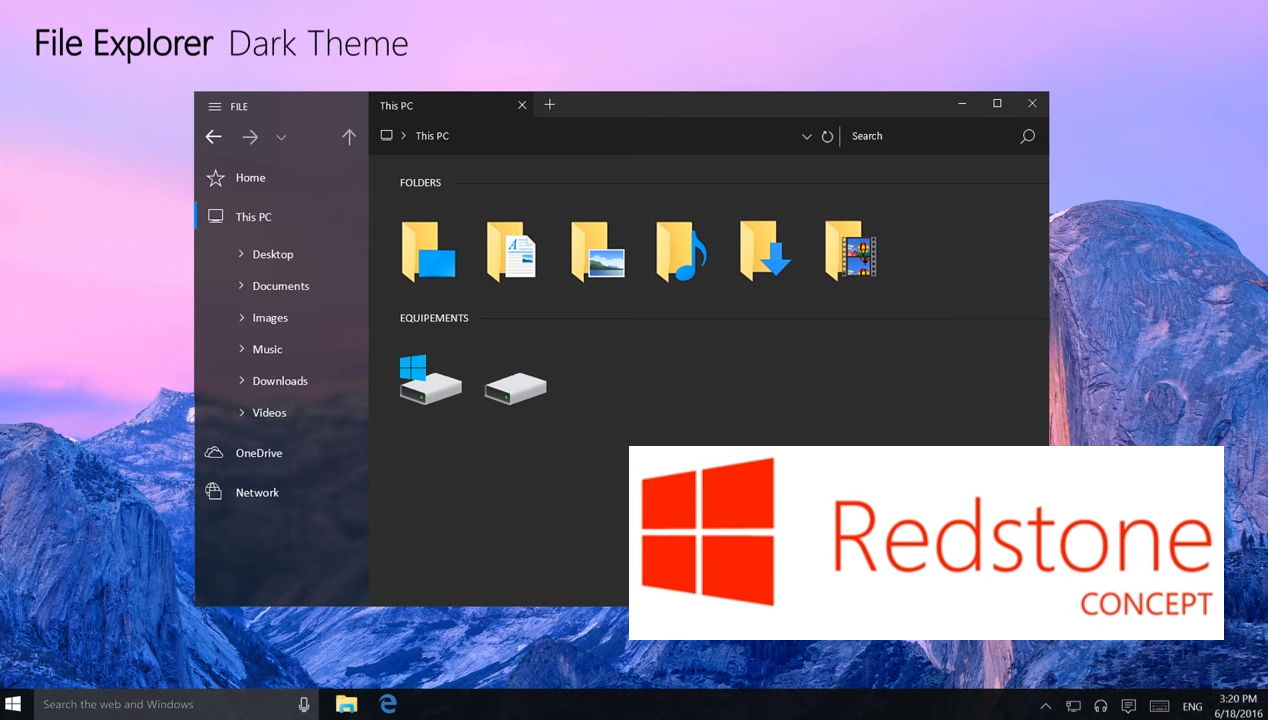Open the second hard drive
Image resolution: width=1268 pixels, height=720 pixels.
(515, 388)
